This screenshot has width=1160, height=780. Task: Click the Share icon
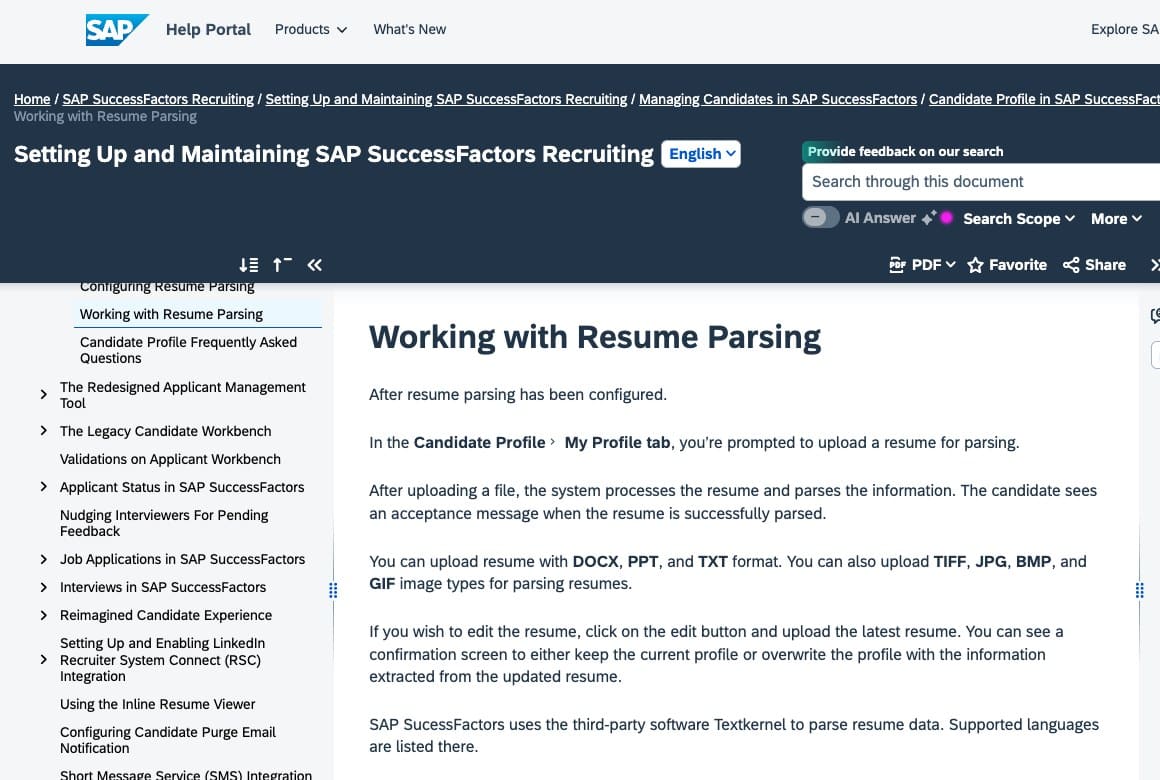pyautogui.click(x=1070, y=265)
